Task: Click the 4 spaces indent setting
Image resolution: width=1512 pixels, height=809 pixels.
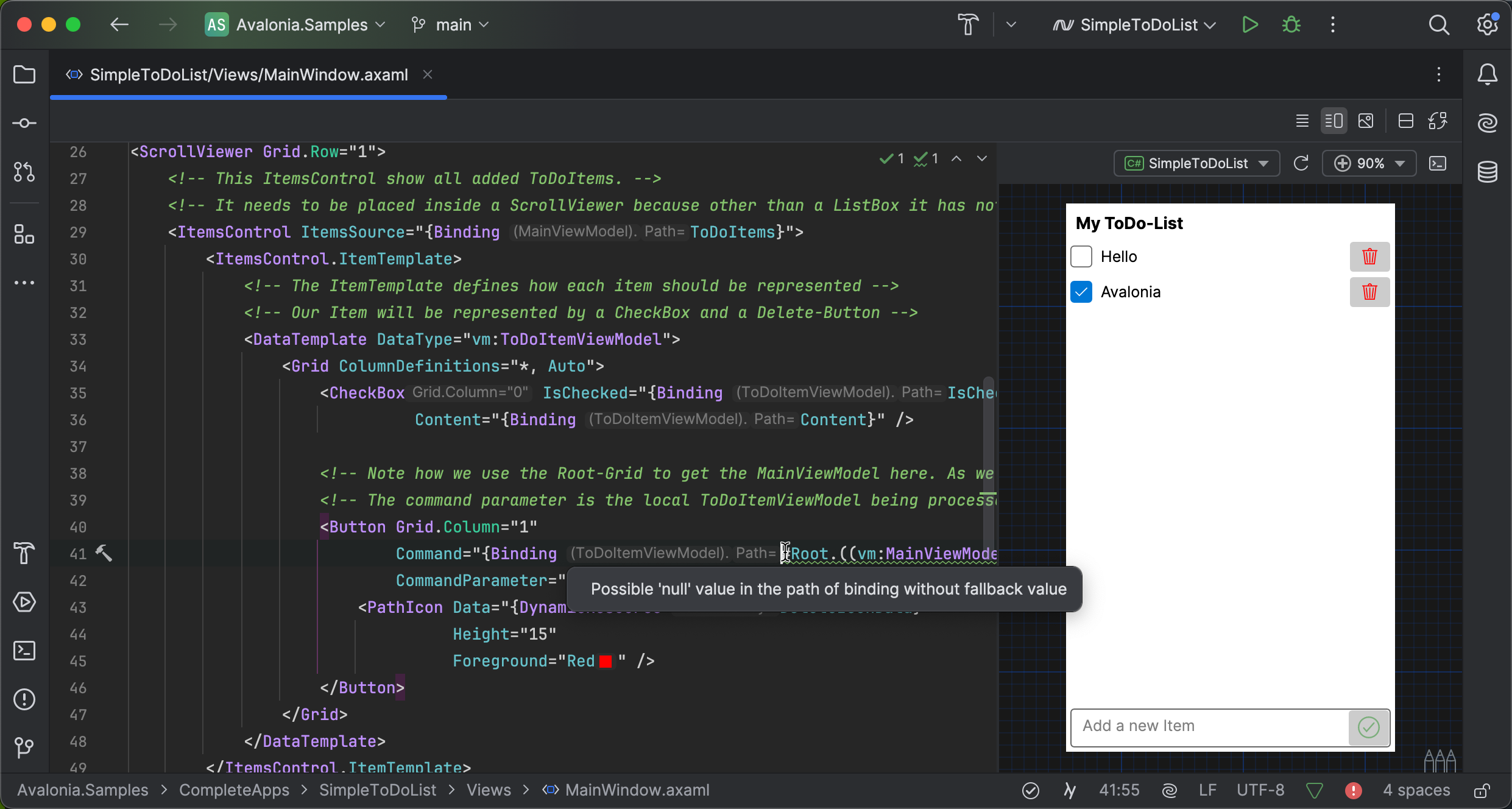Action: [1416, 790]
